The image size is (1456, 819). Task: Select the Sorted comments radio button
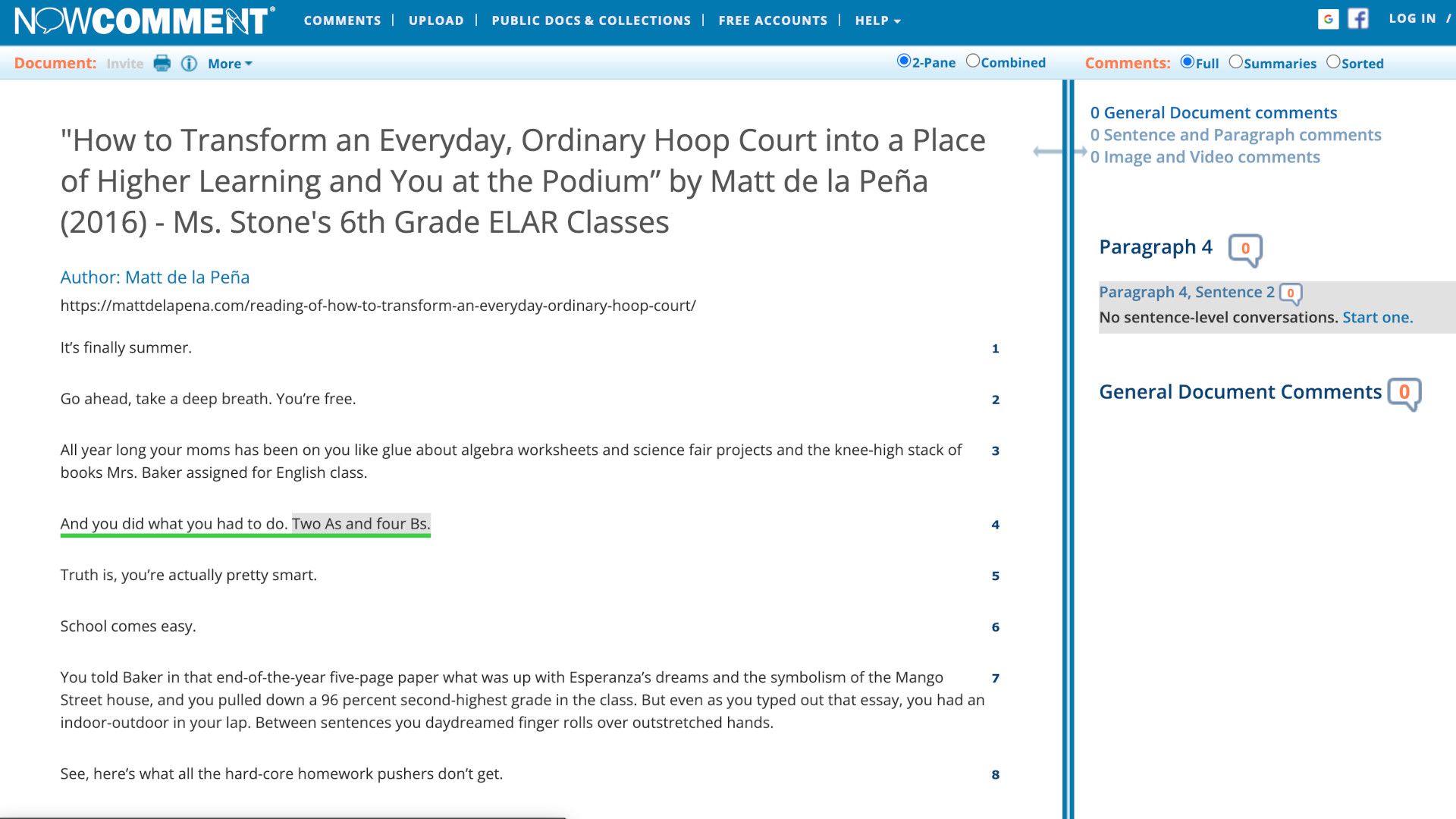pos(1333,62)
